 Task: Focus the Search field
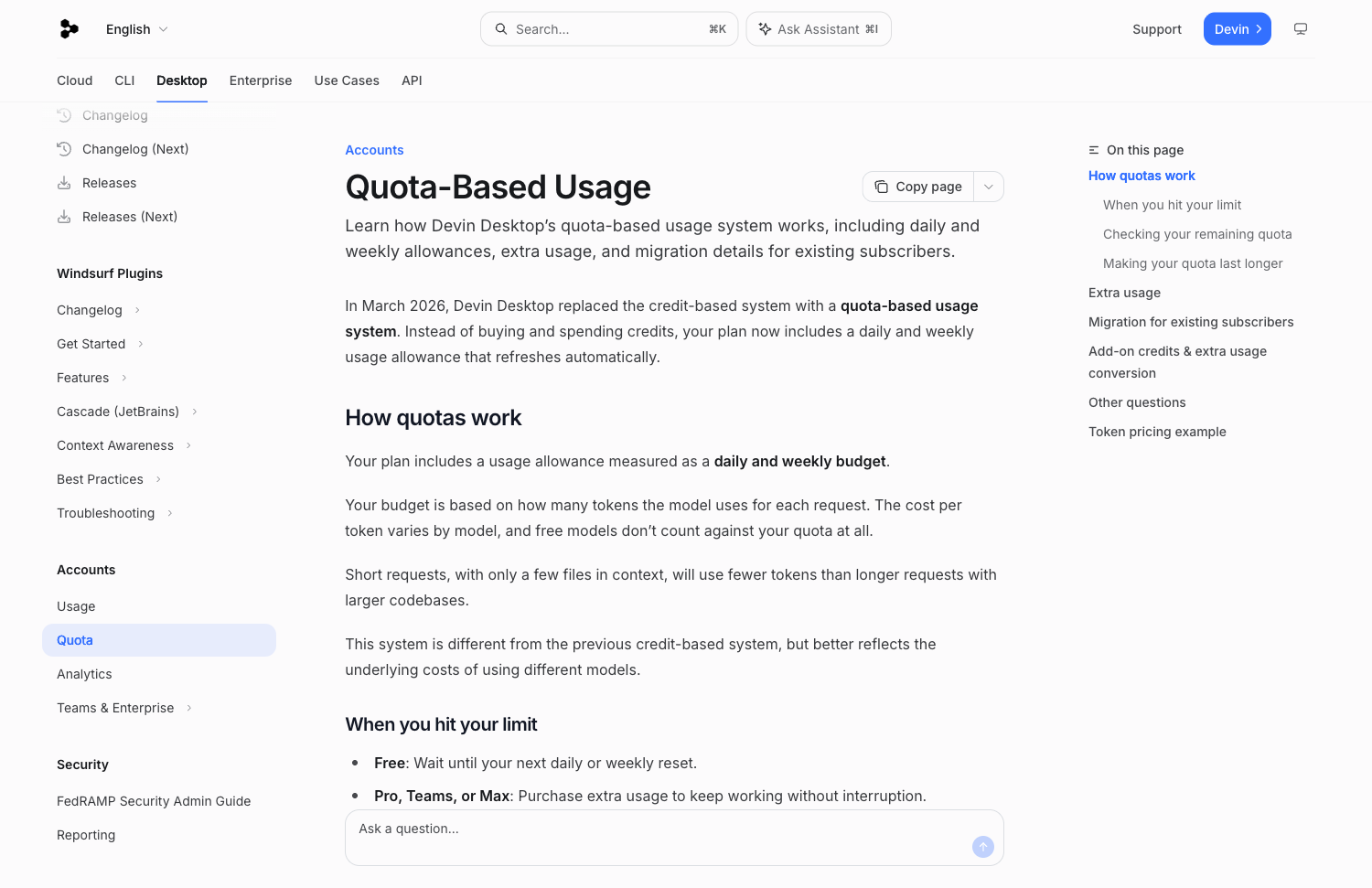[x=609, y=29]
